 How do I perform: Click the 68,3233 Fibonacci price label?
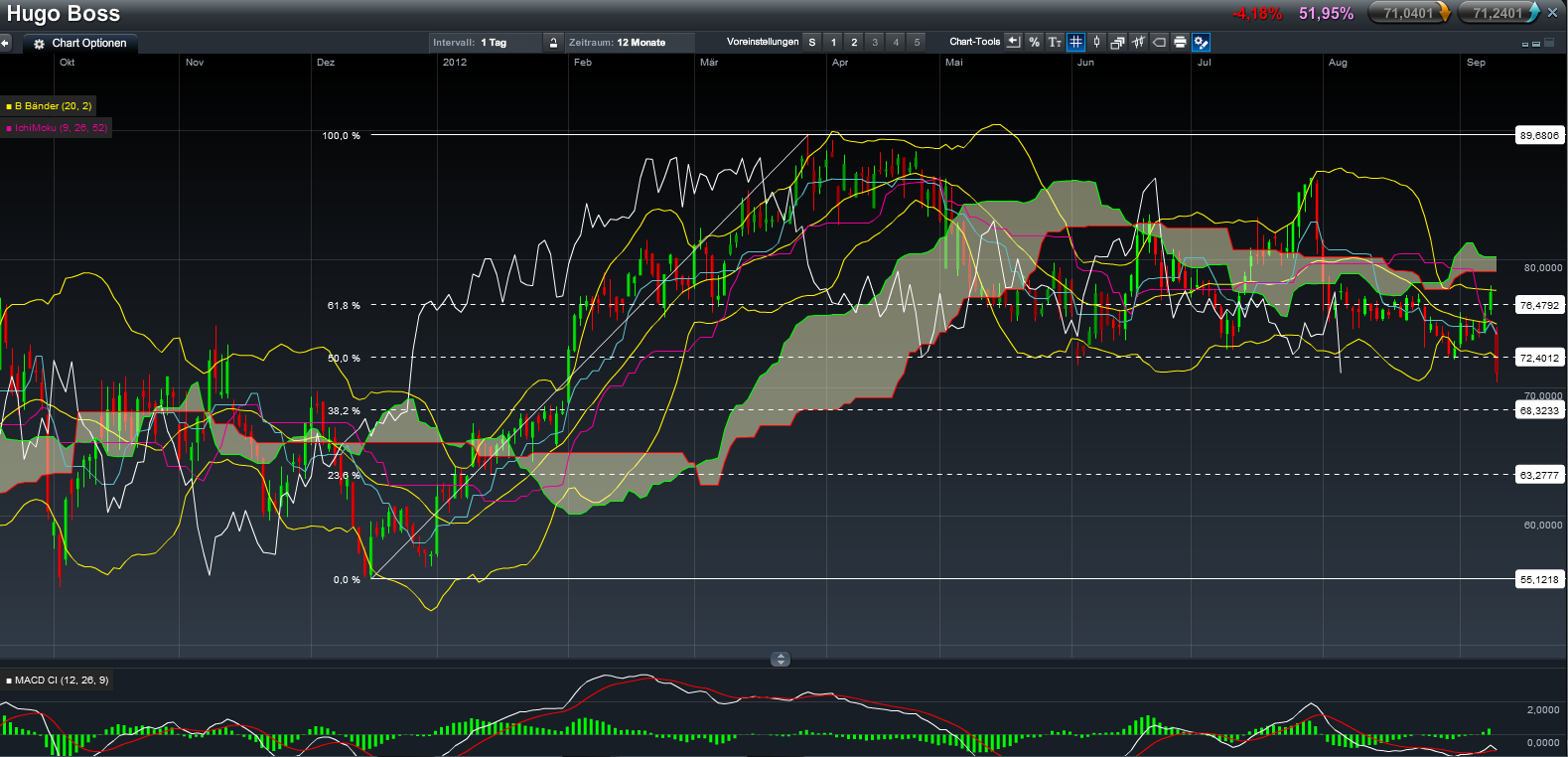1539,410
